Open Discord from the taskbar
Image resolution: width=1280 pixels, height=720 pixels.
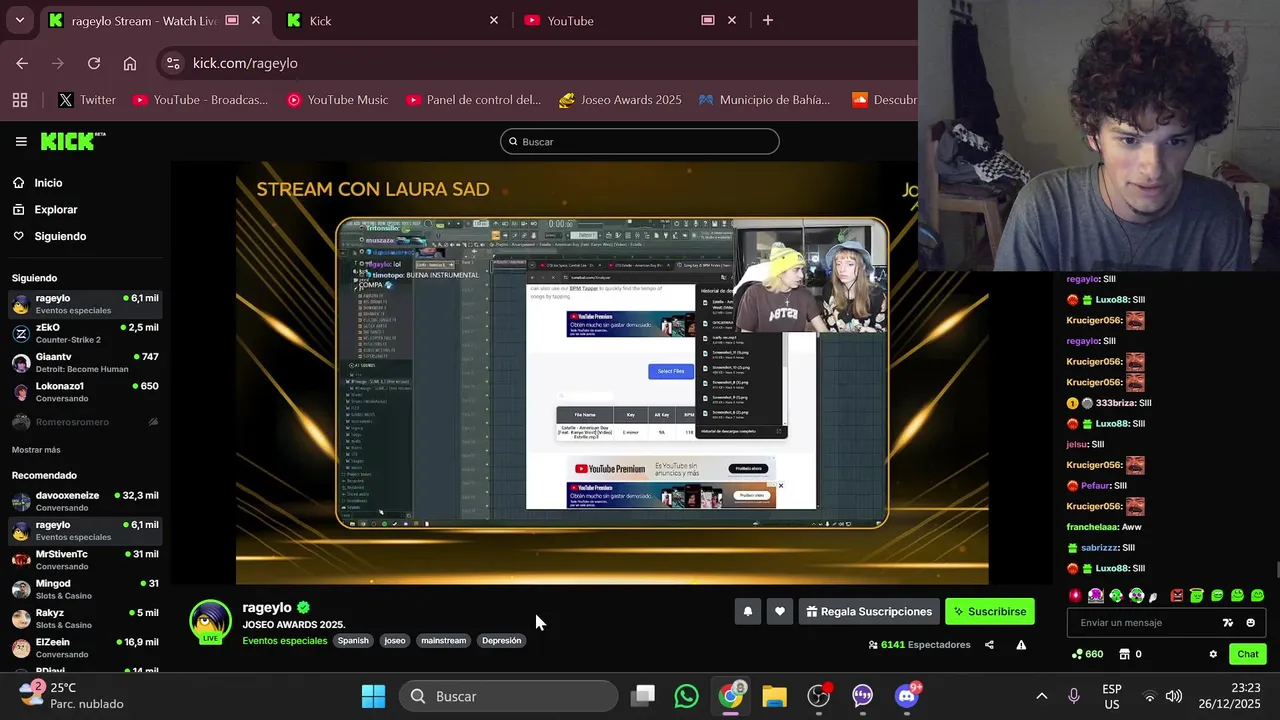(908, 696)
